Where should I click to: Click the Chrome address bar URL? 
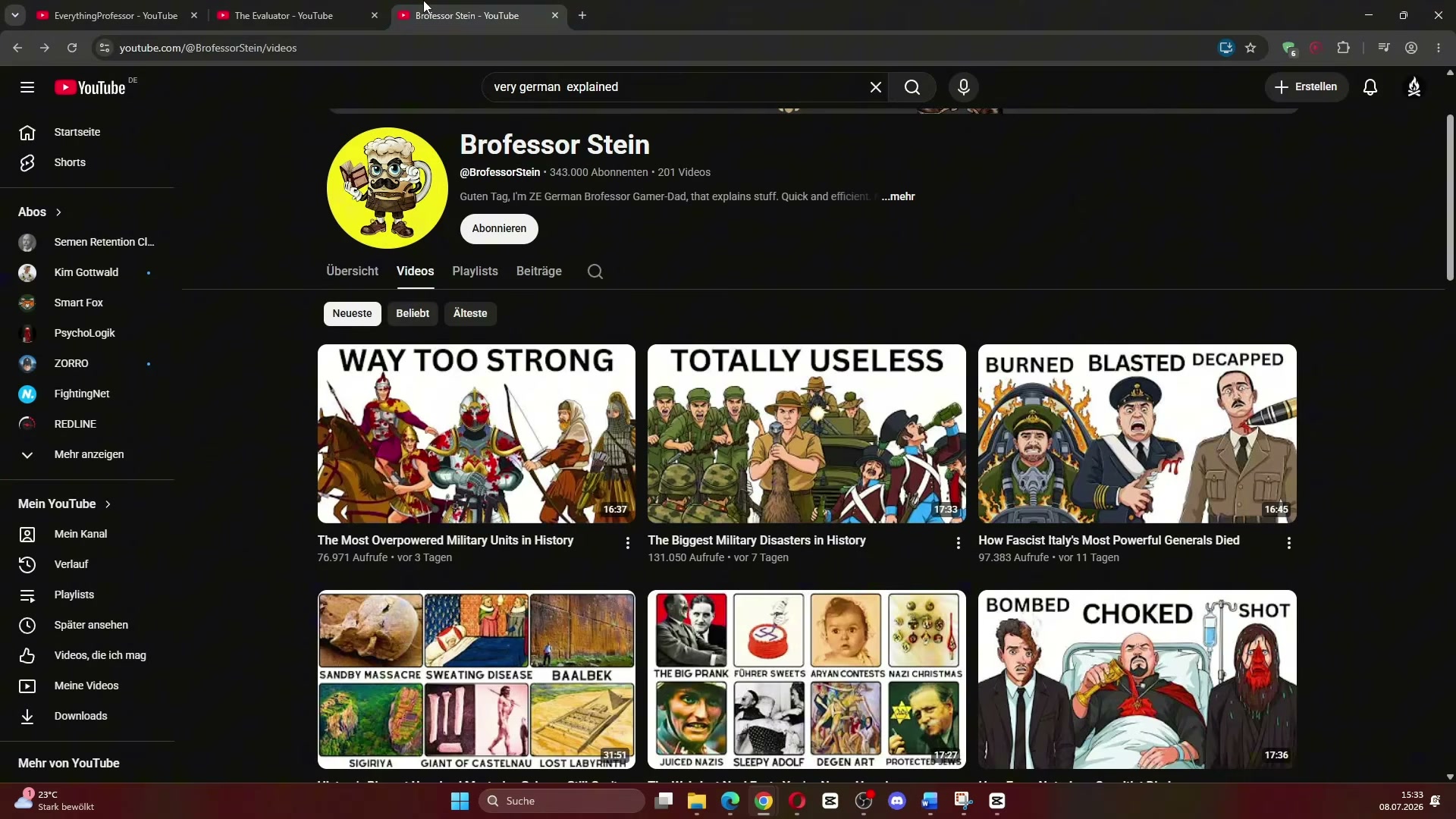(x=208, y=48)
